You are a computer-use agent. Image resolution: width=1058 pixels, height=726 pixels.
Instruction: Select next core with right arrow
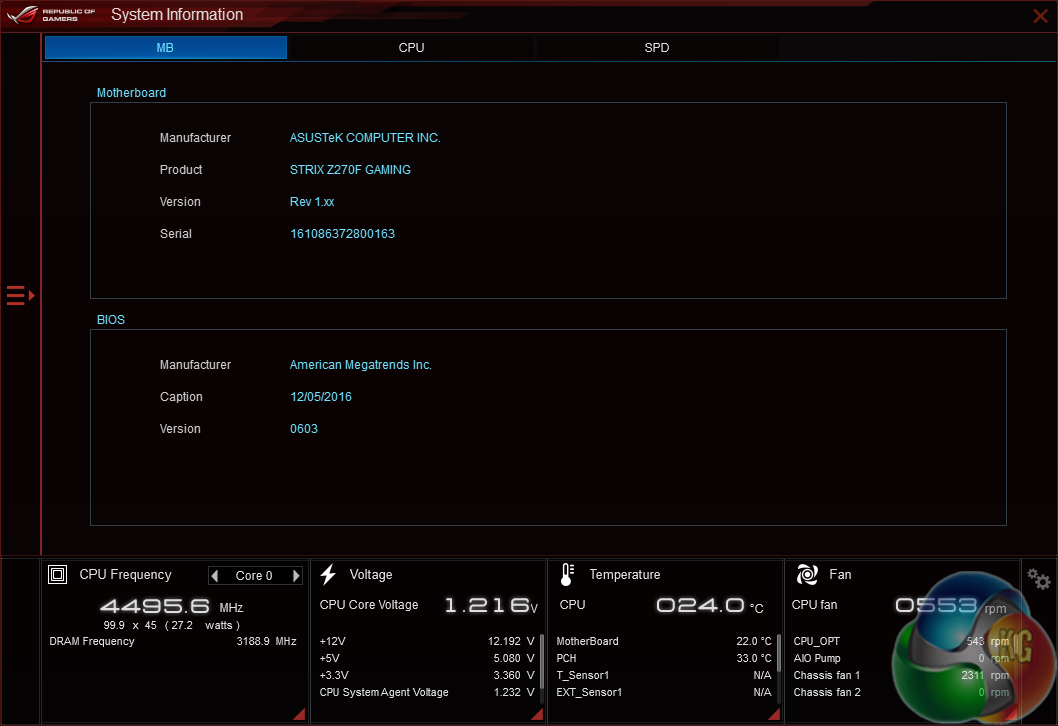pos(296,576)
